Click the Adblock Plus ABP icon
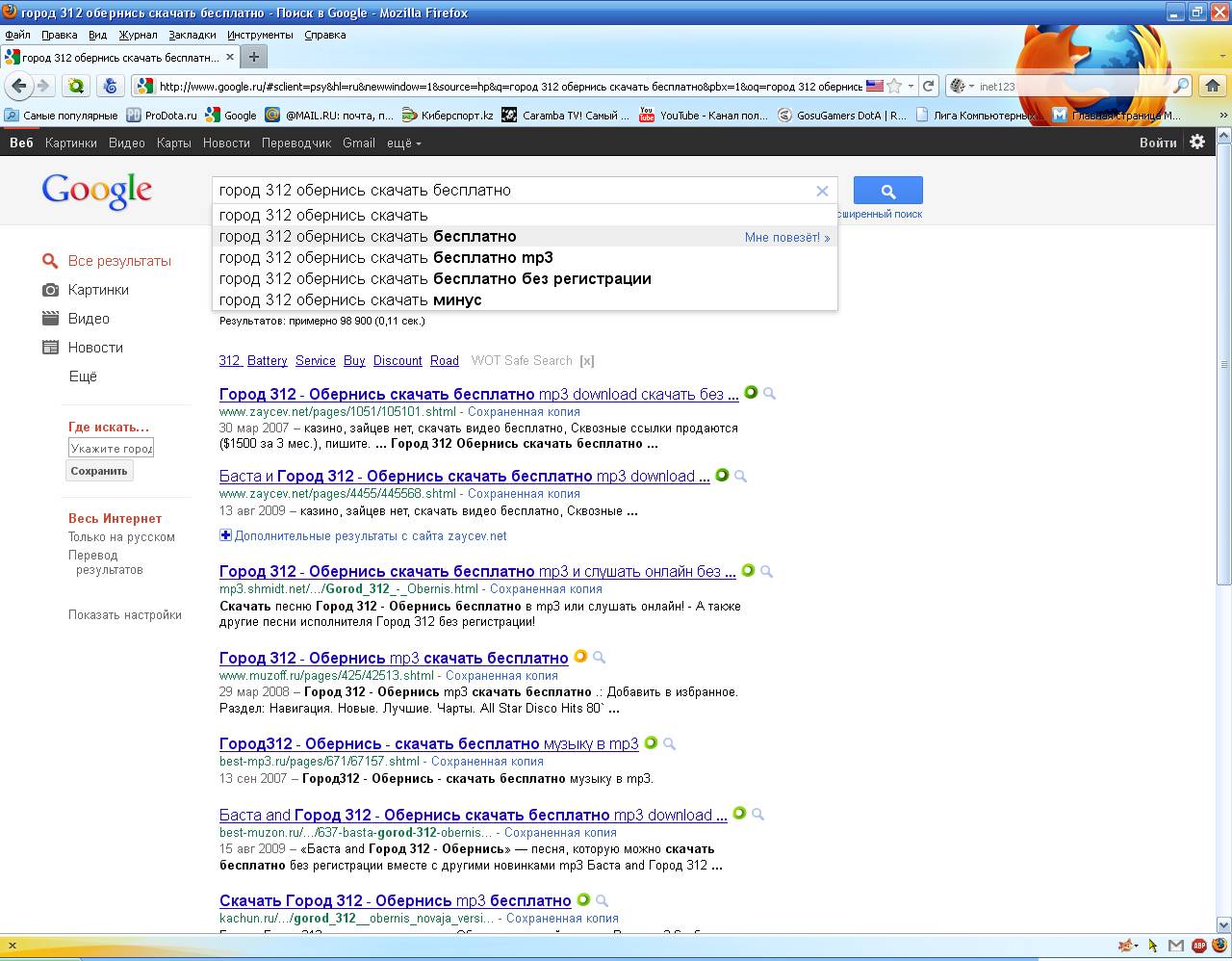This screenshot has height=961, width=1232. [x=1199, y=946]
